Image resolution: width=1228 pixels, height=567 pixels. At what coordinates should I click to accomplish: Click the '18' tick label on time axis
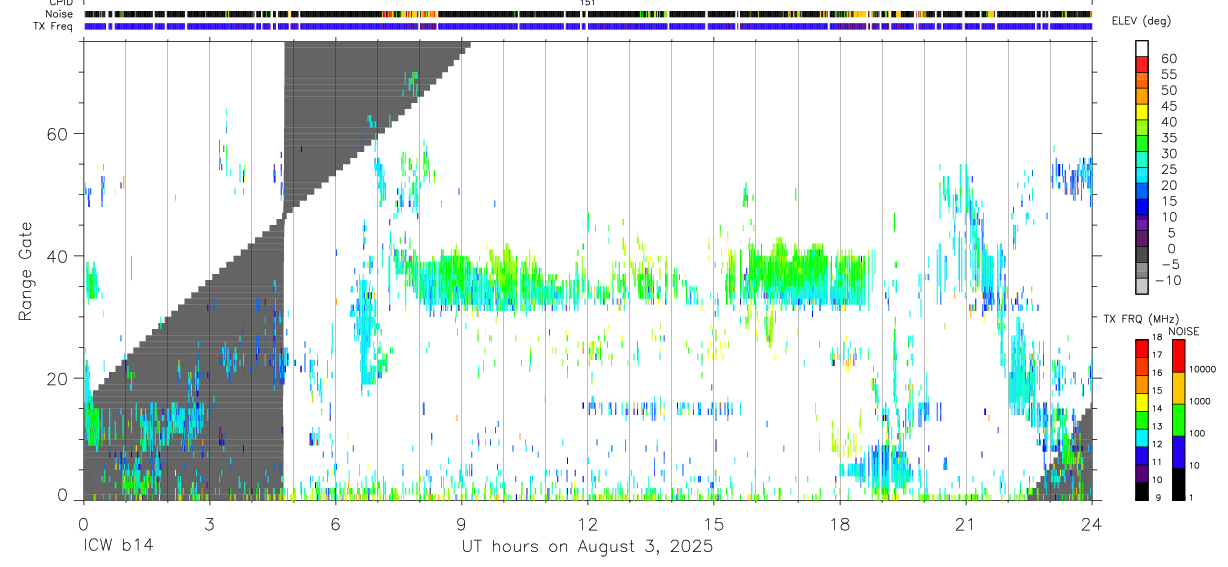(840, 525)
